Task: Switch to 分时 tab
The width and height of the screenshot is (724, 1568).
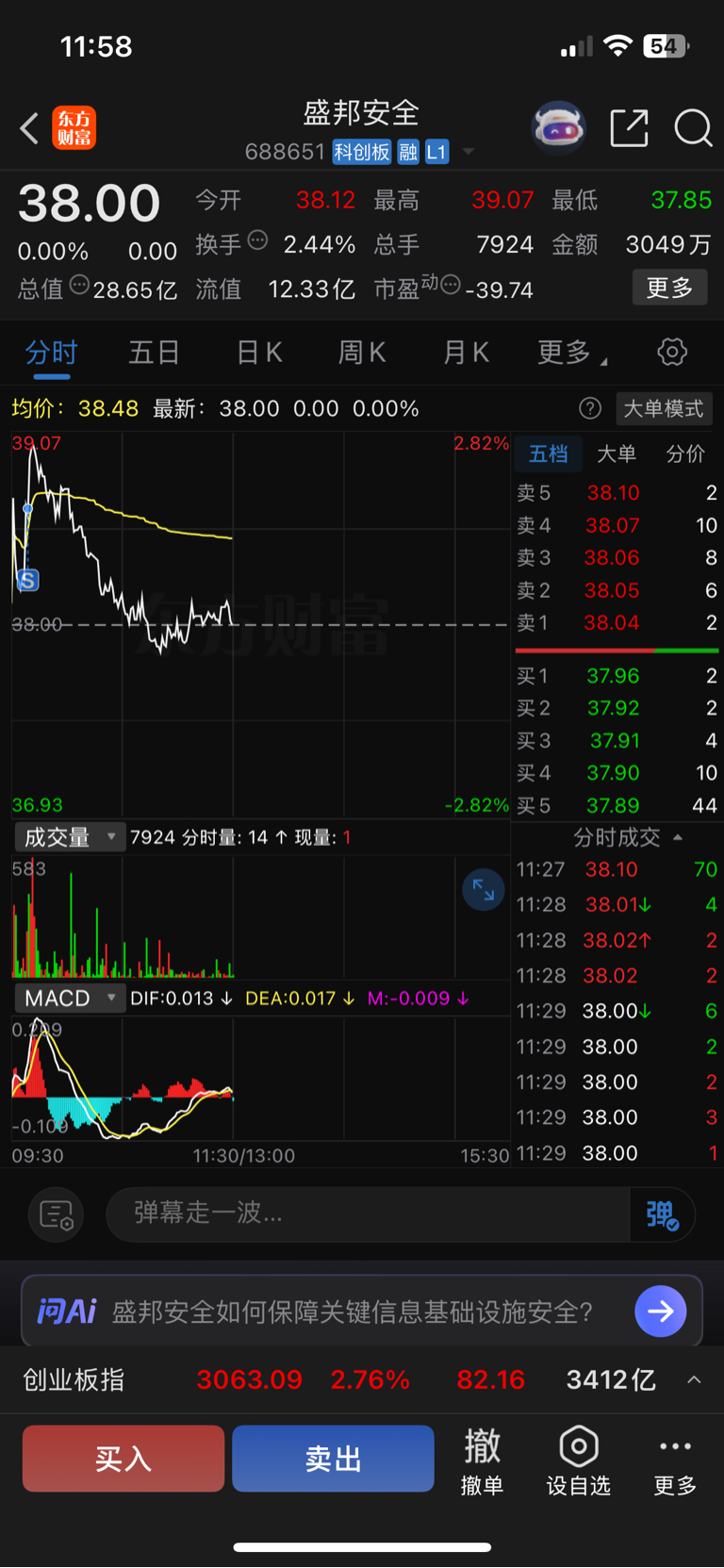Action: (x=51, y=353)
